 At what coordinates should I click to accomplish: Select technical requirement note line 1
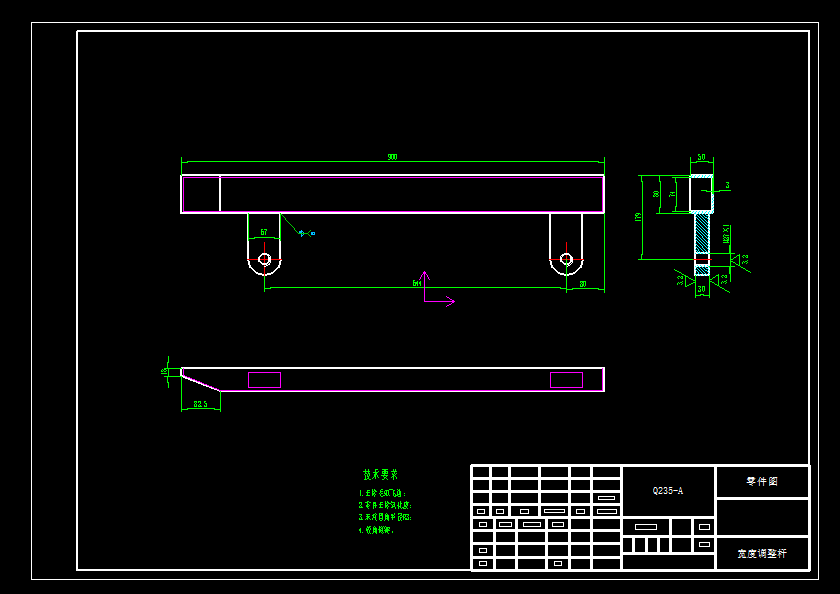pos(382,493)
